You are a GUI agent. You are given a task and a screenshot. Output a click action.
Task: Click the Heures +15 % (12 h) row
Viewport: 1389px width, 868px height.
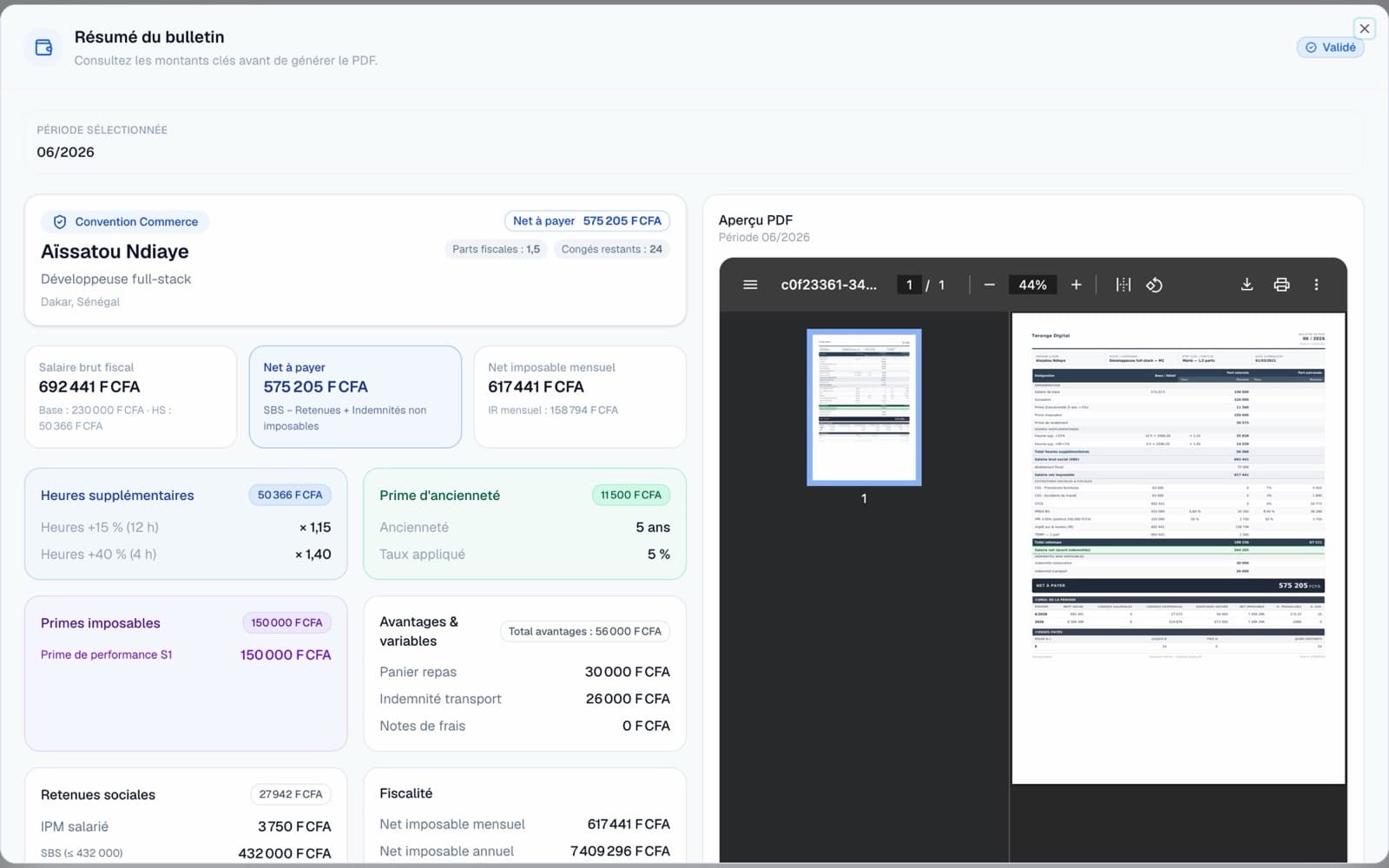point(186,528)
